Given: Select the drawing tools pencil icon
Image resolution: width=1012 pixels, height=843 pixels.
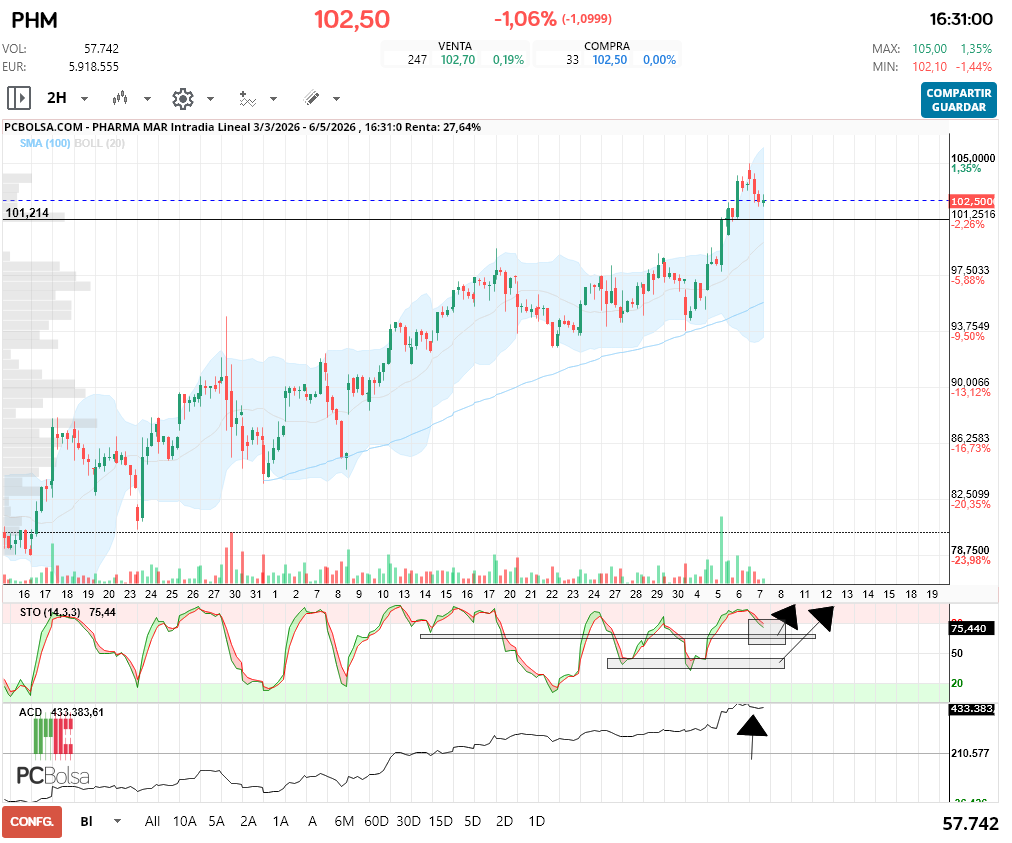Looking at the screenshot, I should click(311, 98).
